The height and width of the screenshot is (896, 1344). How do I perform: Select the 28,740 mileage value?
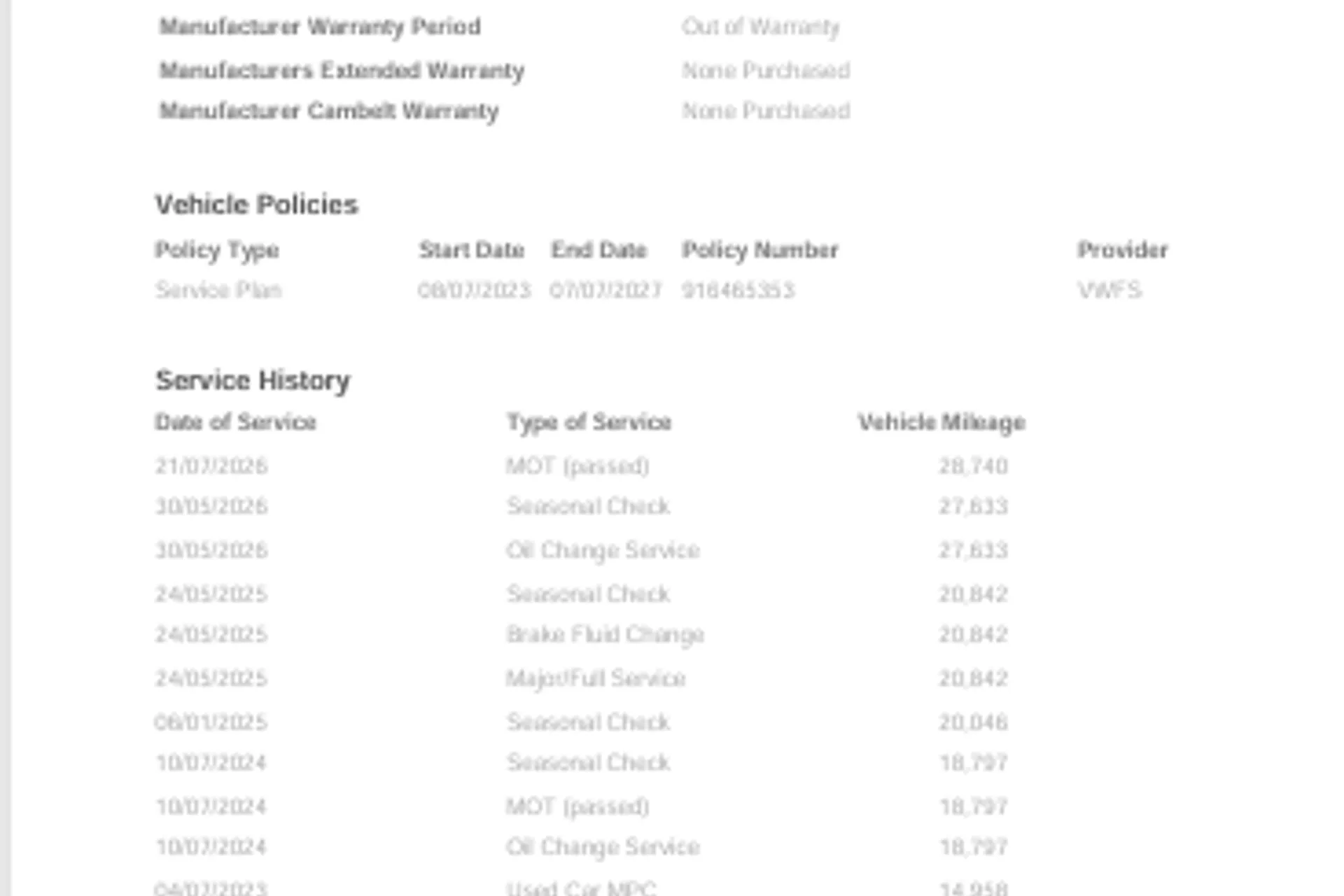pyautogui.click(x=973, y=466)
